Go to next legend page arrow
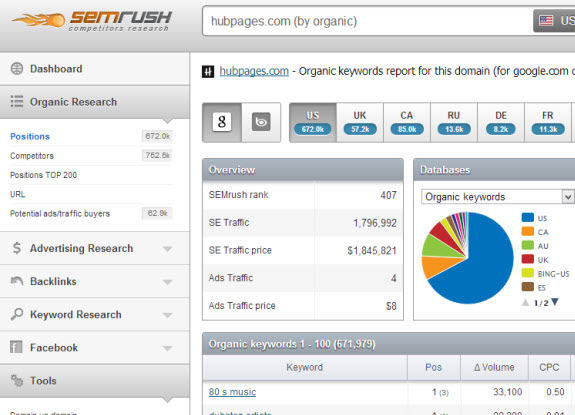 point(554,302)
